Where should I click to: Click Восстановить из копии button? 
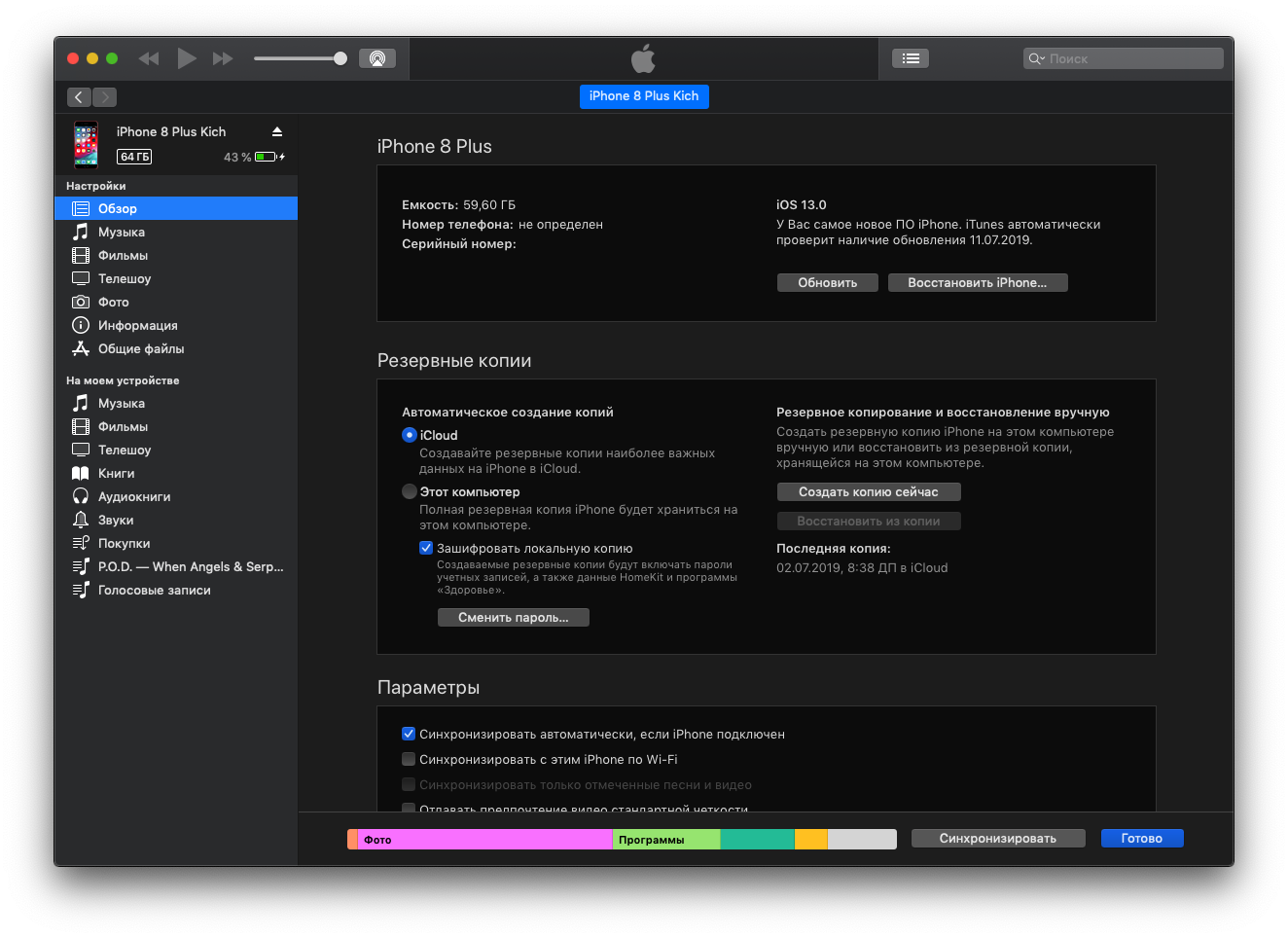click(869, 522)
